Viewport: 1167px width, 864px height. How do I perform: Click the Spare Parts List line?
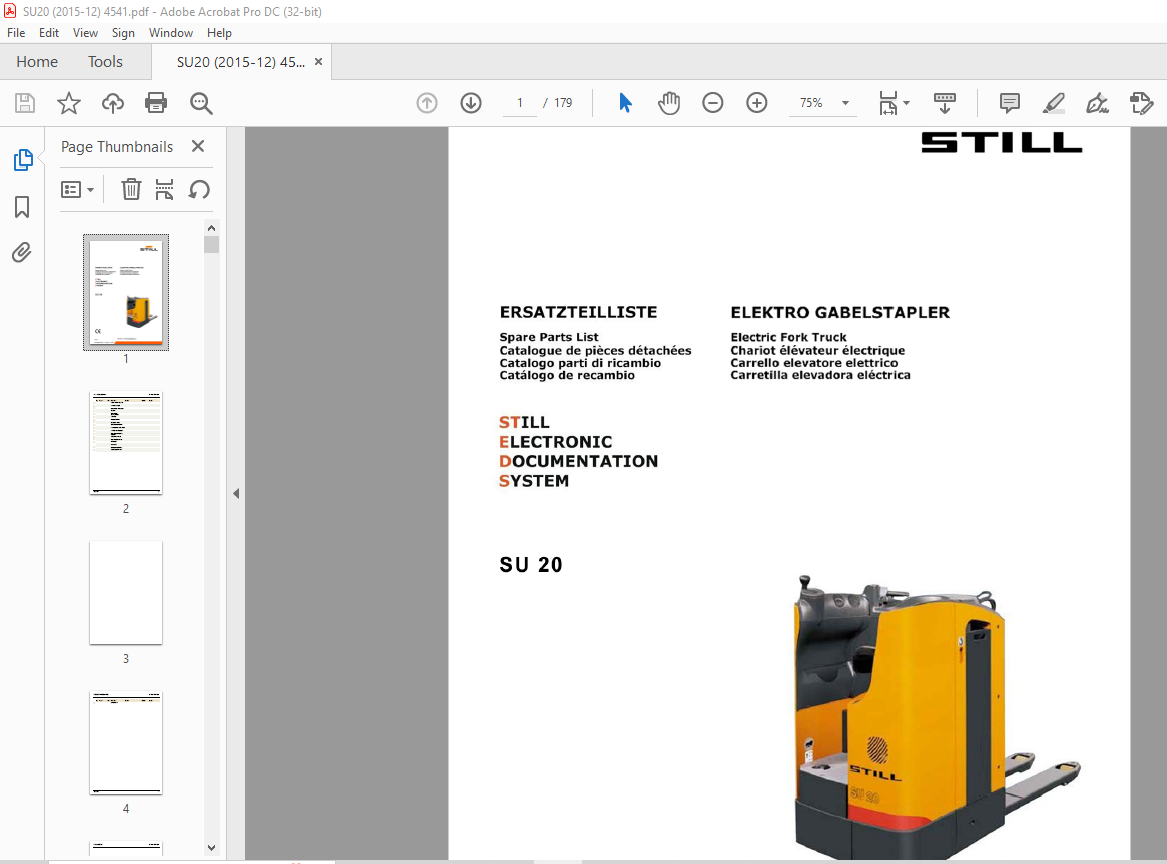pyautogui.click(x=549, y=337)
